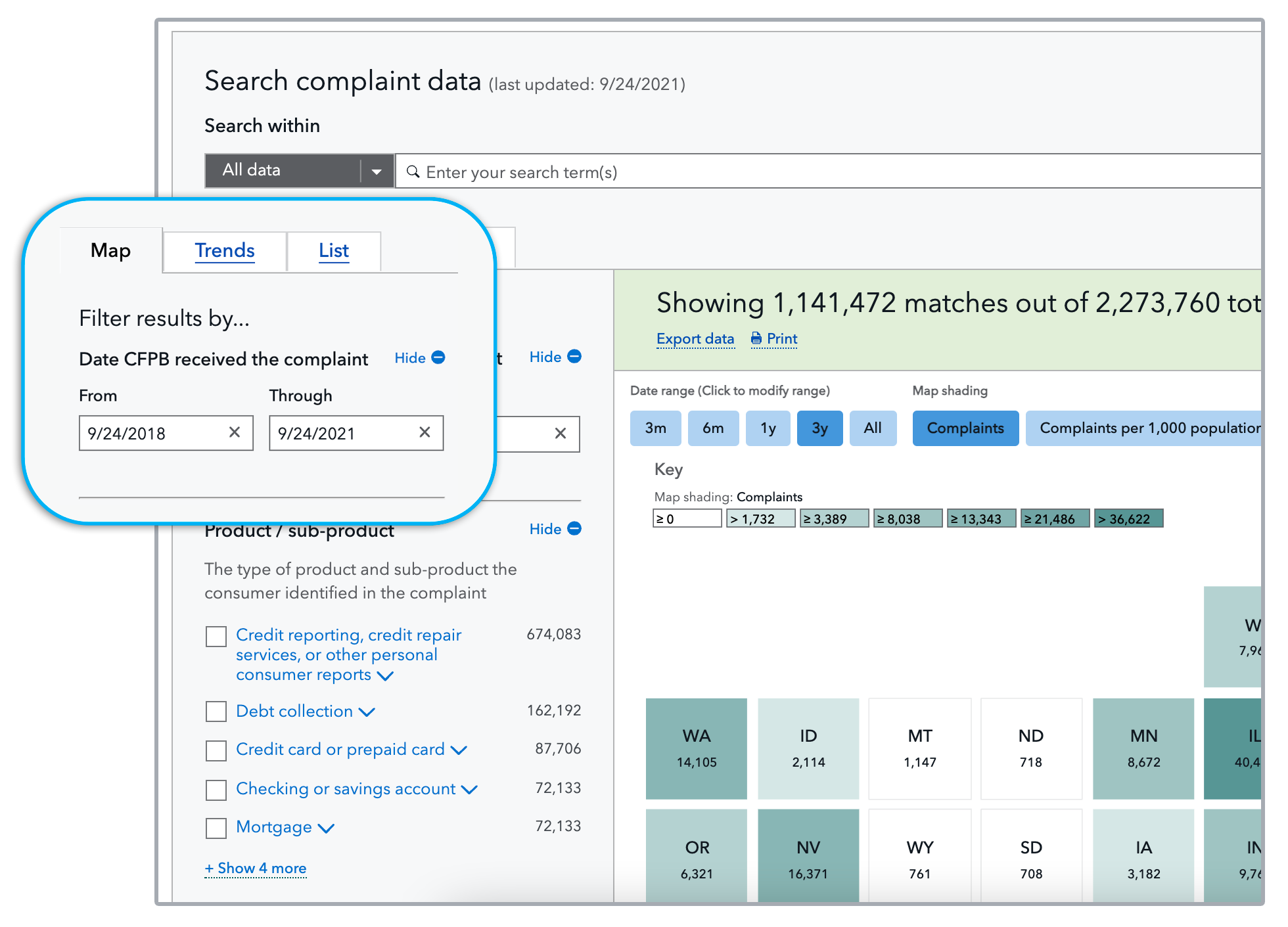The height and width of the screenshot is (927, 1288).
Task: Click the search magnifier icon
Action: tap(413, 171)
